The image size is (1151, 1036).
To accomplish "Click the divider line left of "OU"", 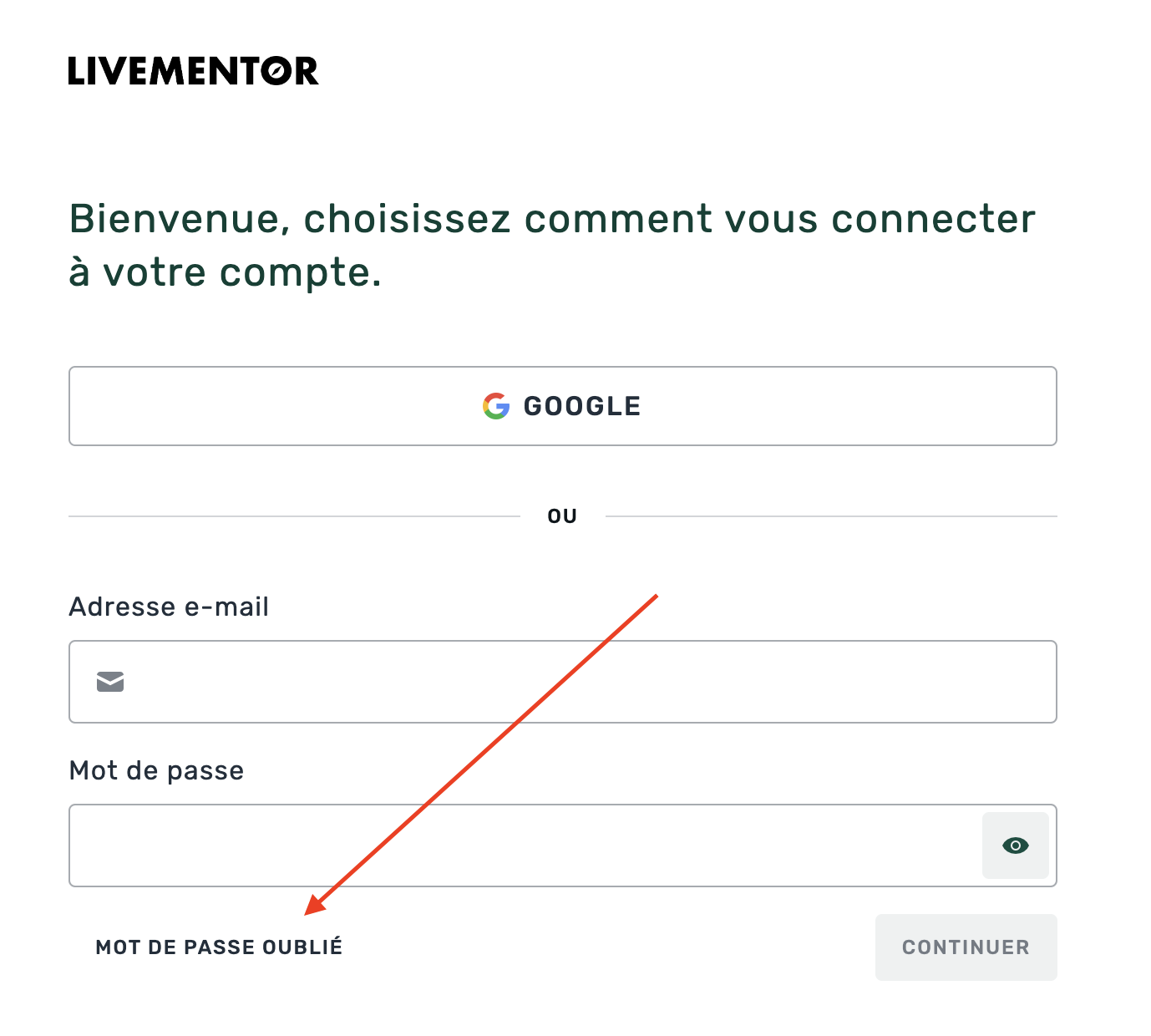I will pos(294,516).
